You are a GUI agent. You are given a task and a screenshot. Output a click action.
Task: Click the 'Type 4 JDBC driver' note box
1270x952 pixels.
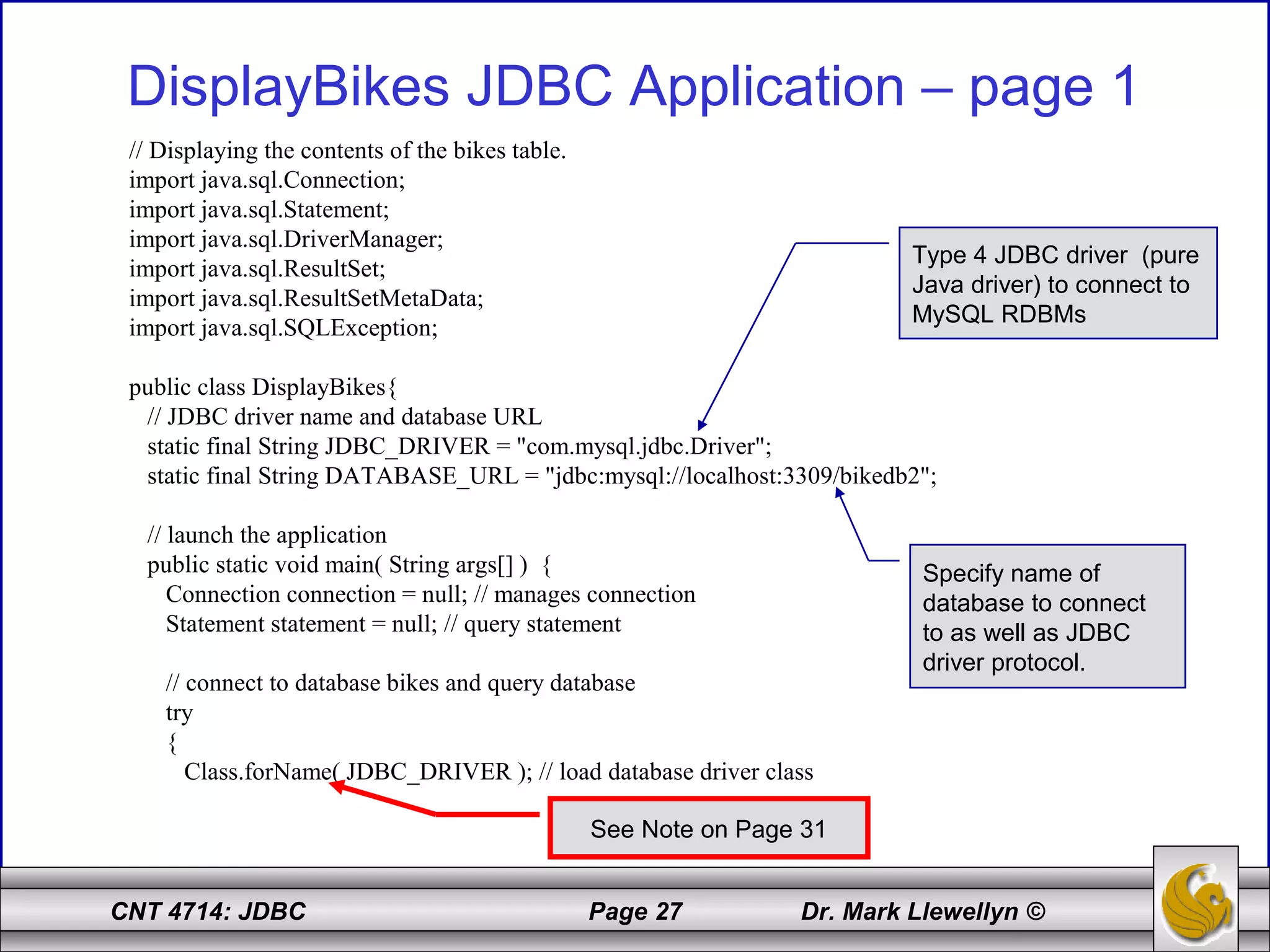pyautogui.click(x=1058, y=283)
